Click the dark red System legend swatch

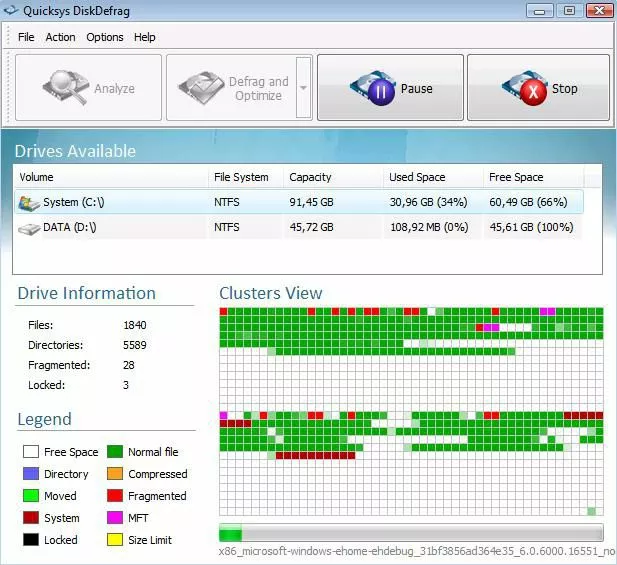(x=31, y=518)
